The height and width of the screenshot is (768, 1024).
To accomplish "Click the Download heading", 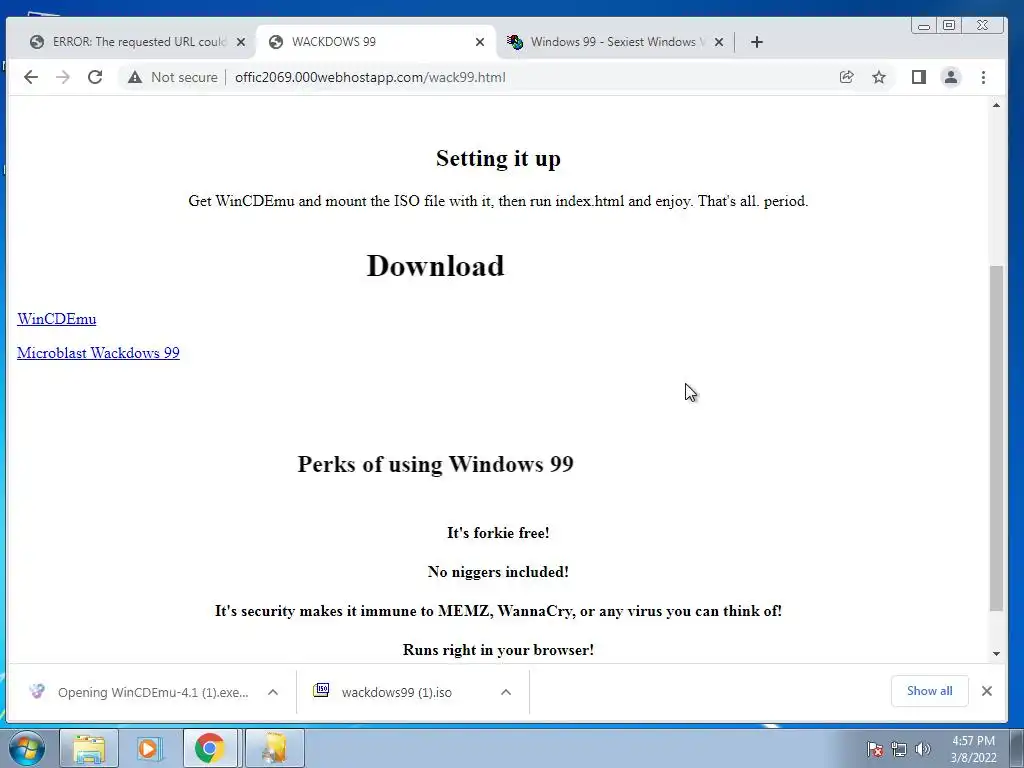I will point(435,266).
